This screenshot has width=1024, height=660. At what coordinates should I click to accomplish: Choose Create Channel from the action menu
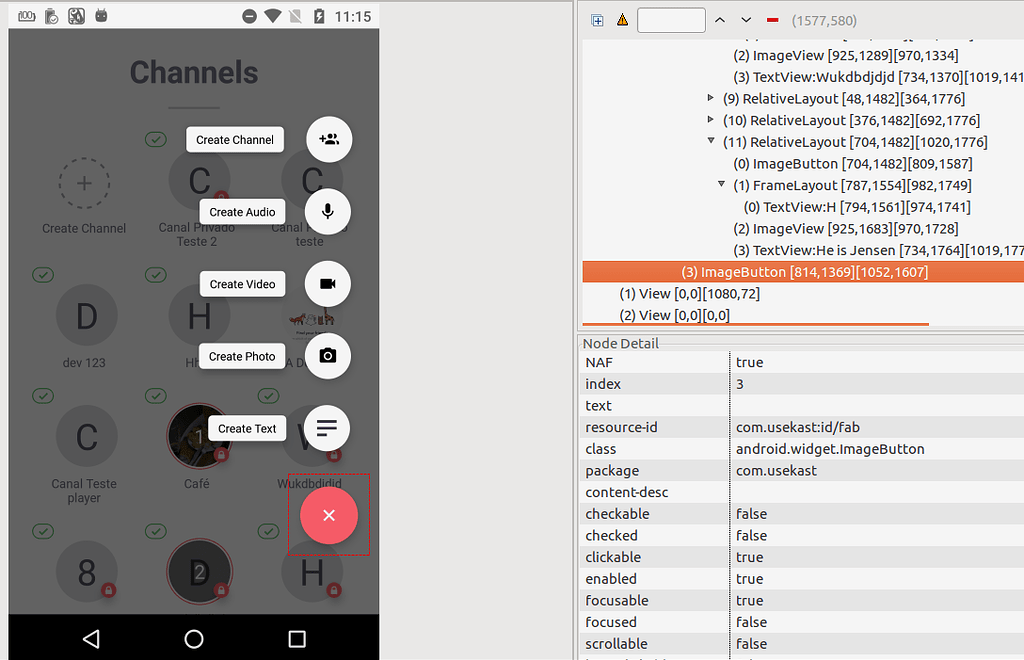pyautogui.click(x=234, y=139)
